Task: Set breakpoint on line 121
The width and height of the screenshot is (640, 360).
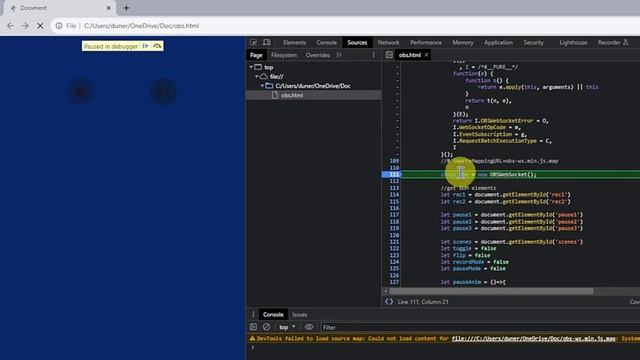Action: pos(394,242)
